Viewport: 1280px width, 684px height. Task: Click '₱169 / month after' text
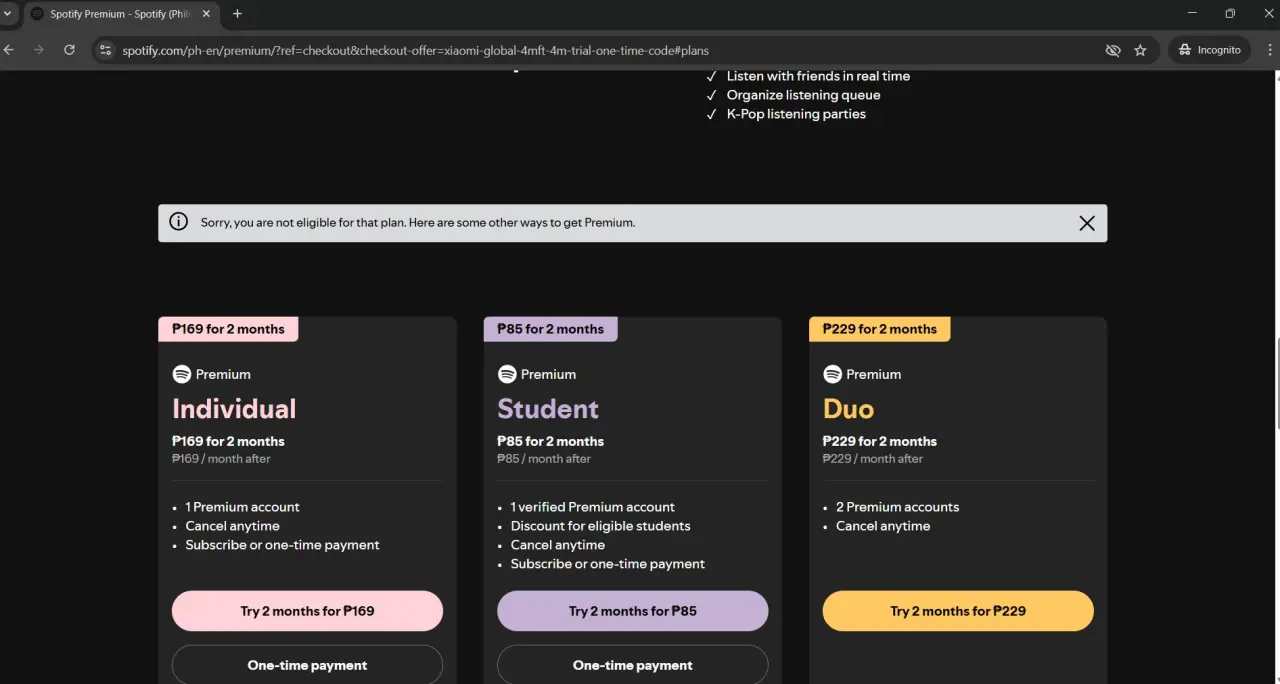click(x=221, y=459)
